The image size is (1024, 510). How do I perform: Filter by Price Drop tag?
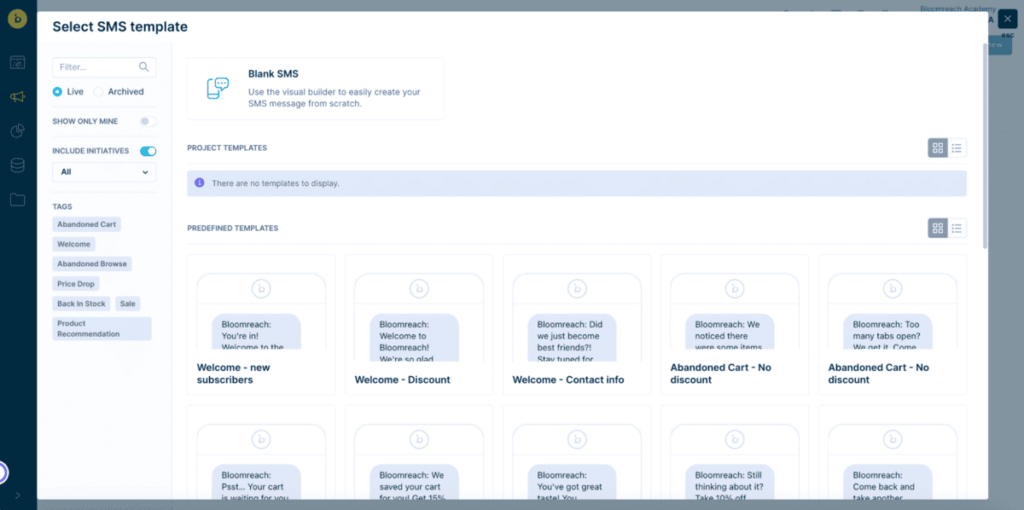76,284
